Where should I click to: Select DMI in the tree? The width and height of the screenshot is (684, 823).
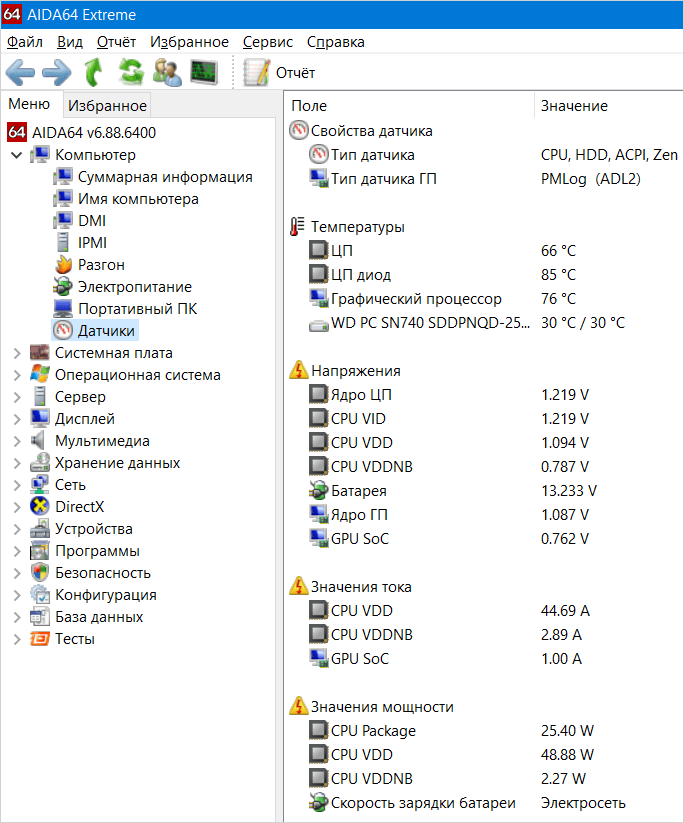[x=92, y=221]
